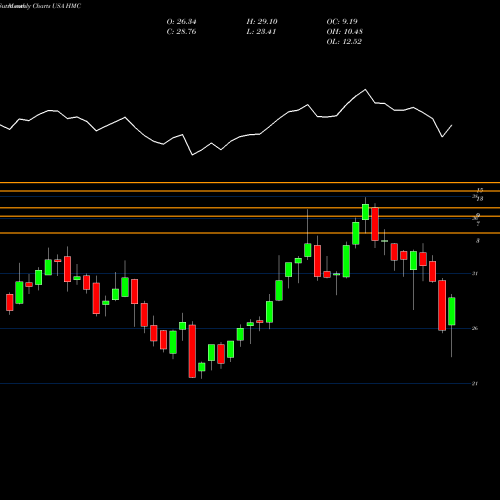Click the green candle at the chart peak
The height and width of the screenshot is (500, 500).
pyautogui.click(x=365, y=212)
